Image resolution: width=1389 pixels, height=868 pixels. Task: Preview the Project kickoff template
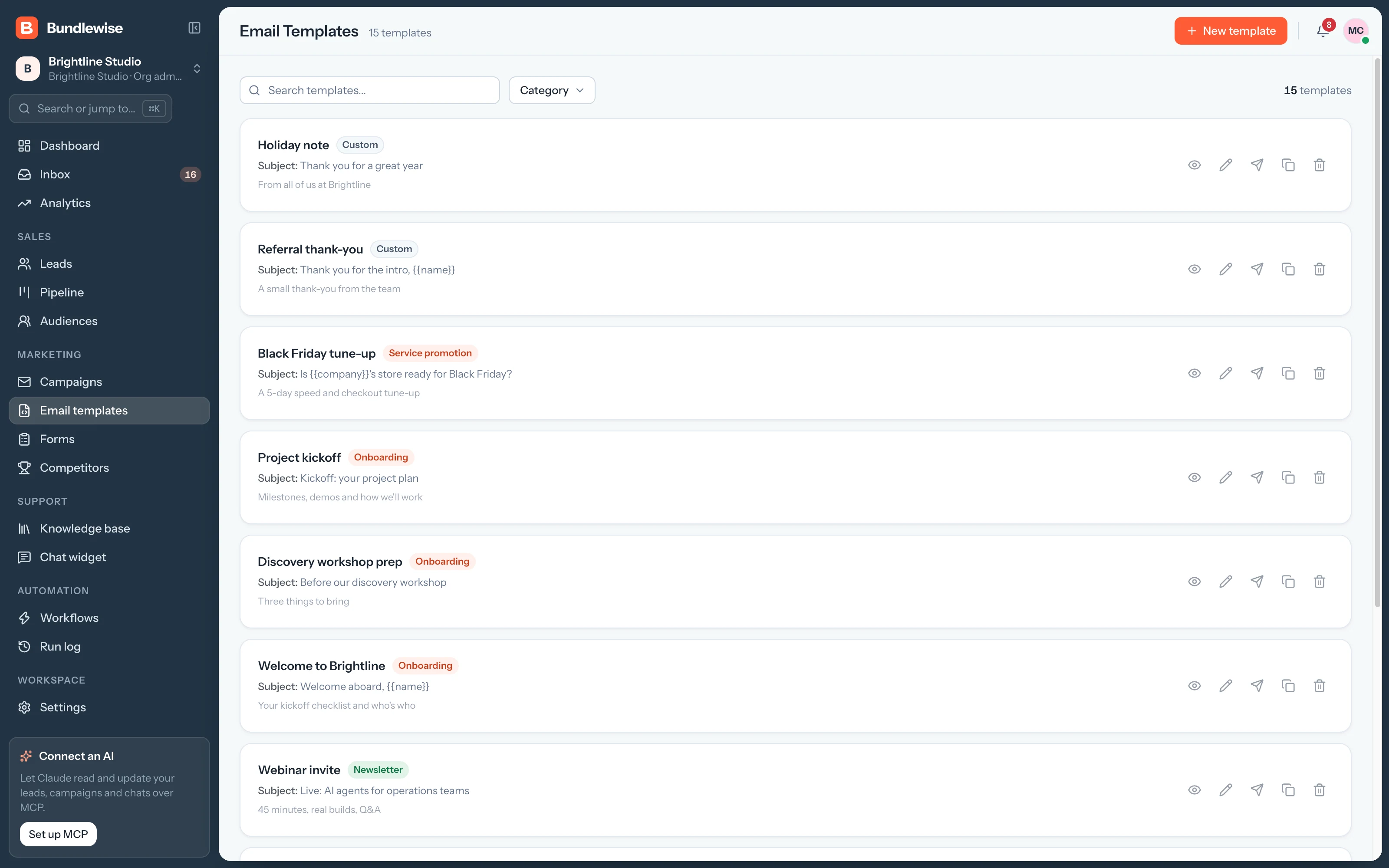coord(1195,478)
